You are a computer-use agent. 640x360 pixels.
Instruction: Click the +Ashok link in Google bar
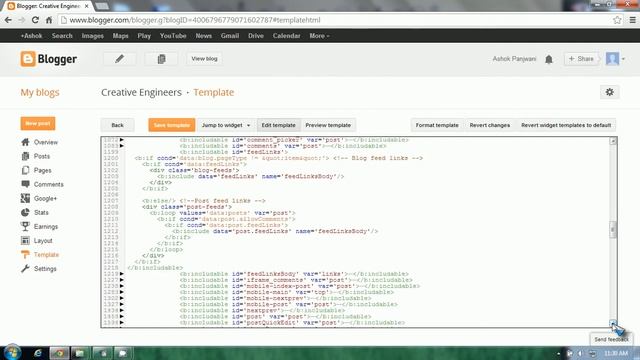click(x=31, y=36)
